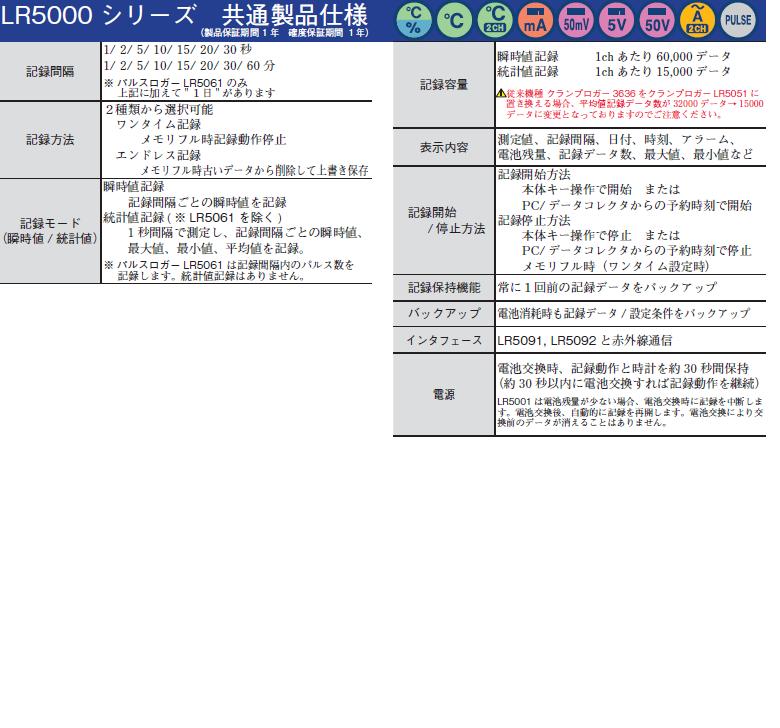Image resolution: width=780 pixels, height=728 pixels.
Task: Select the 記録間隔 row header
Action: click(50, 72)
